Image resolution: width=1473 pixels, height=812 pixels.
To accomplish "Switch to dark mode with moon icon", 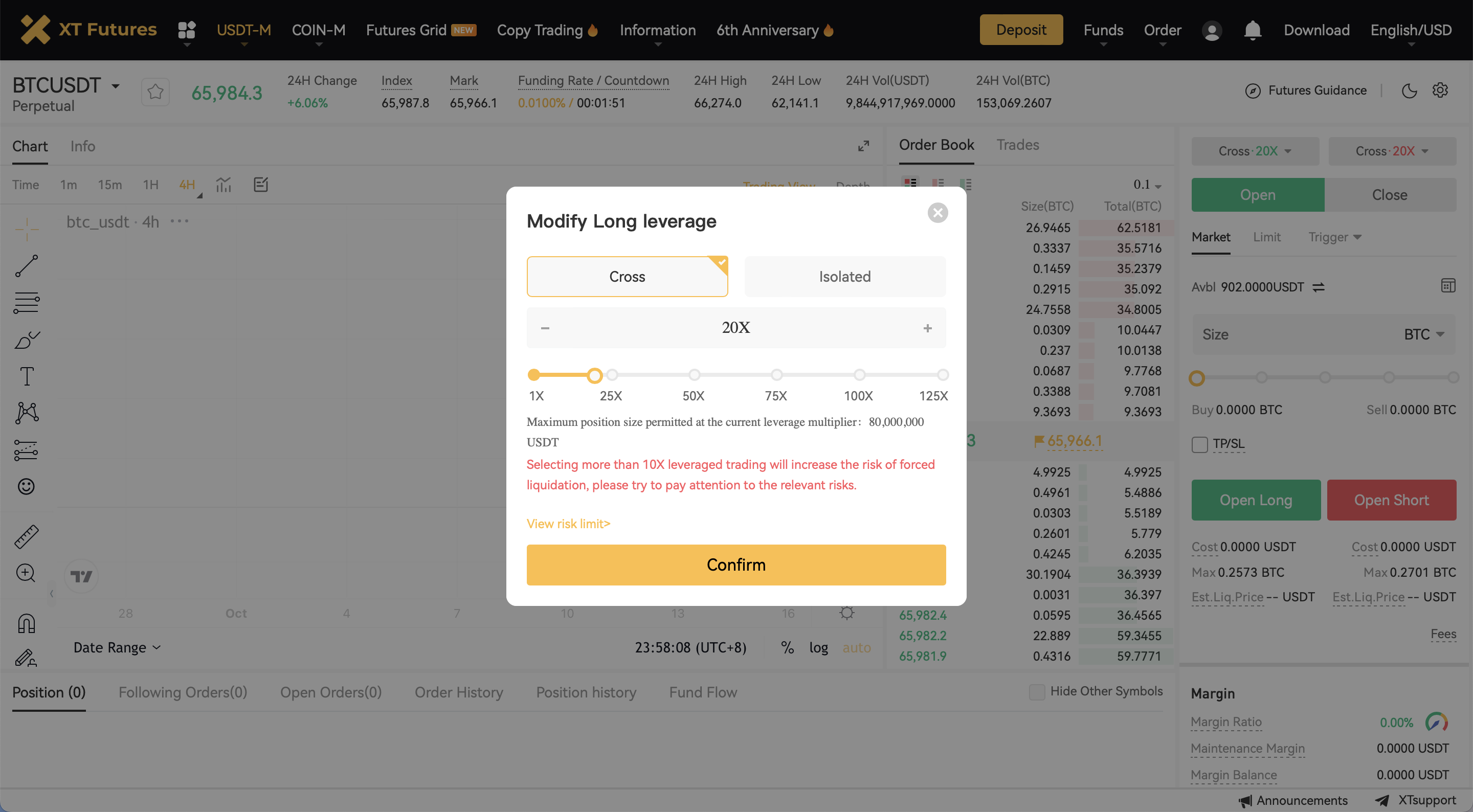I will (x=1409, y=91).
